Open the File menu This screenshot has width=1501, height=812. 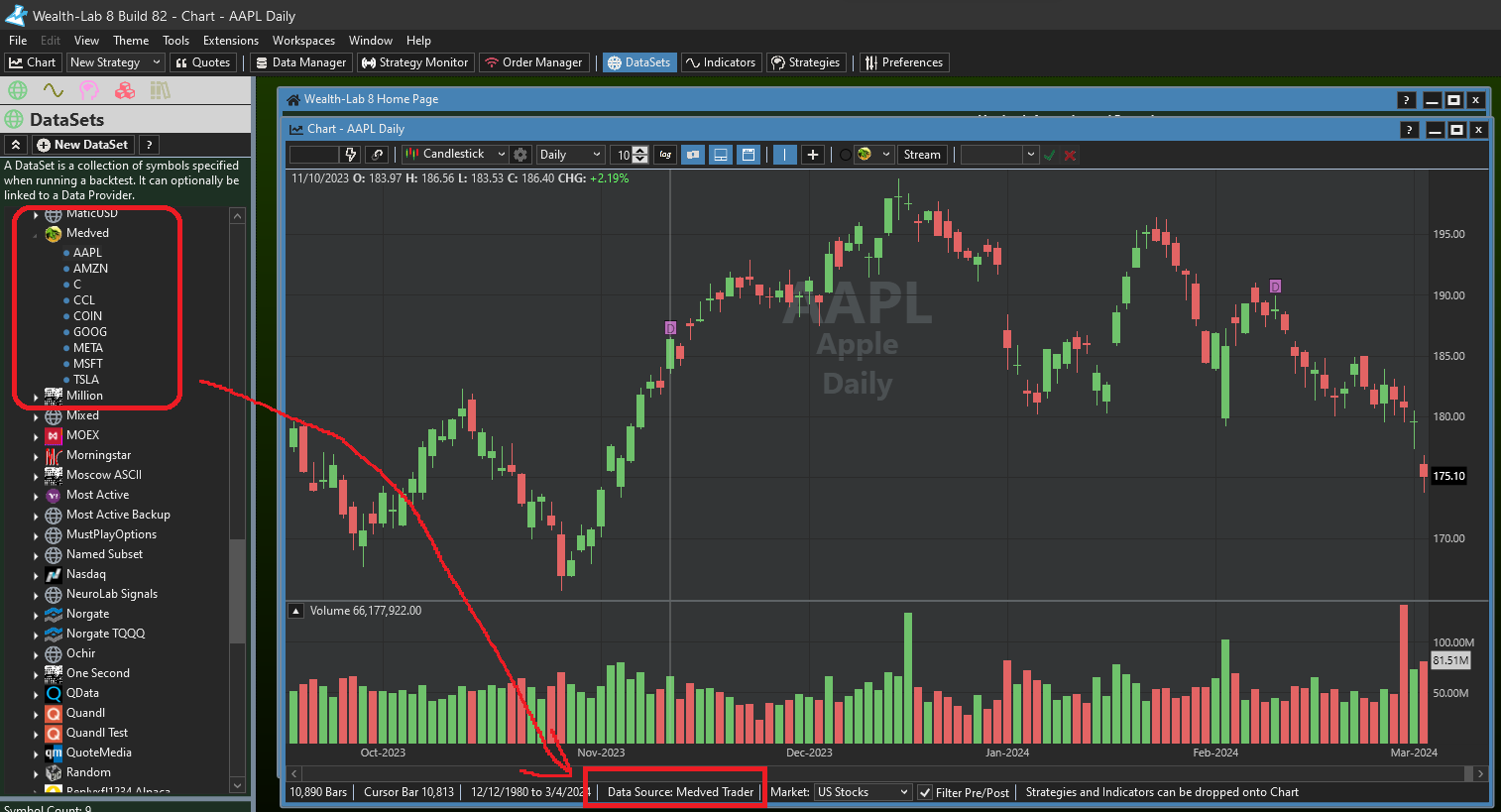pos(18,41)
